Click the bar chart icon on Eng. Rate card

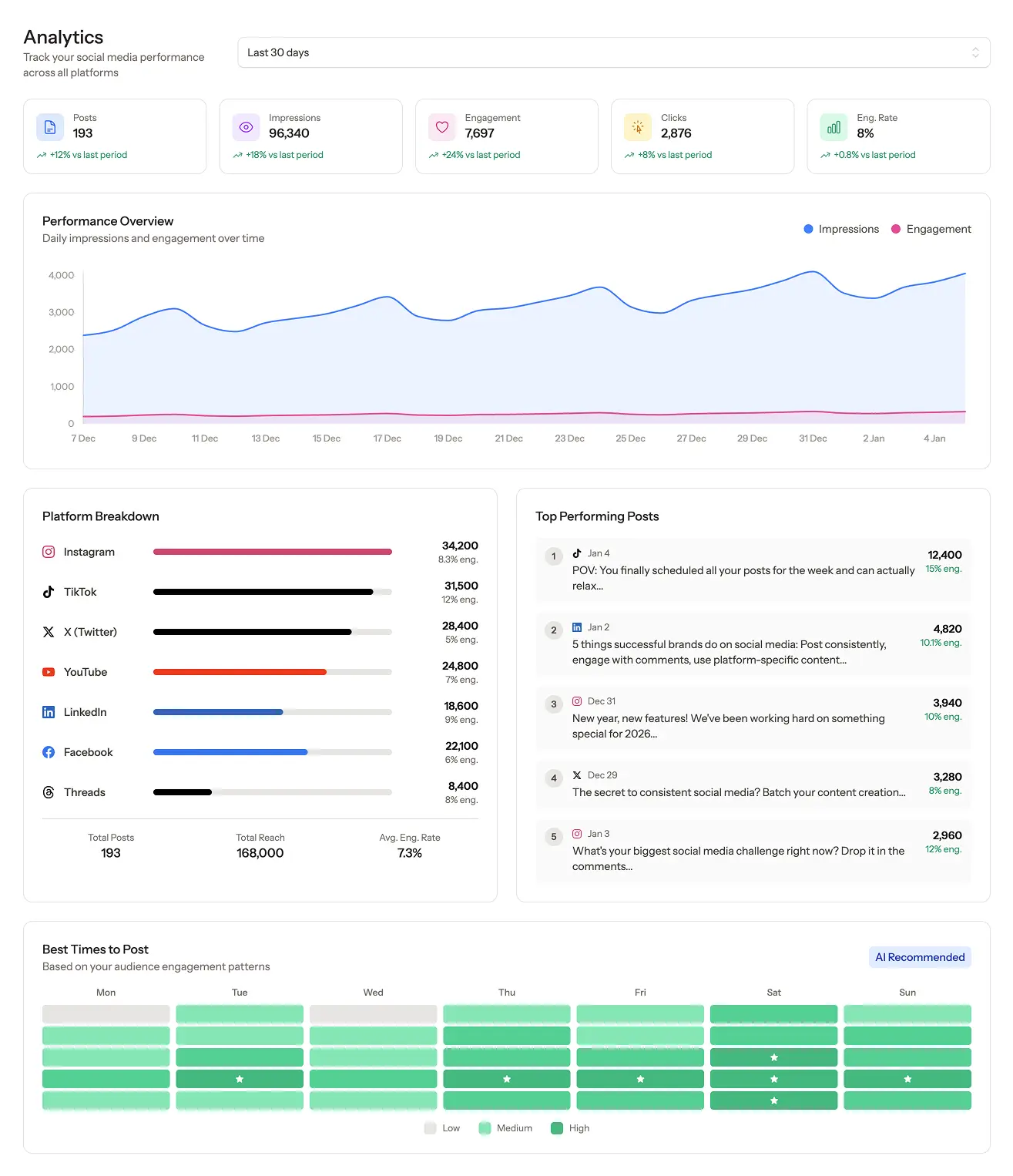pyautogui.click(x=833, y=126)
